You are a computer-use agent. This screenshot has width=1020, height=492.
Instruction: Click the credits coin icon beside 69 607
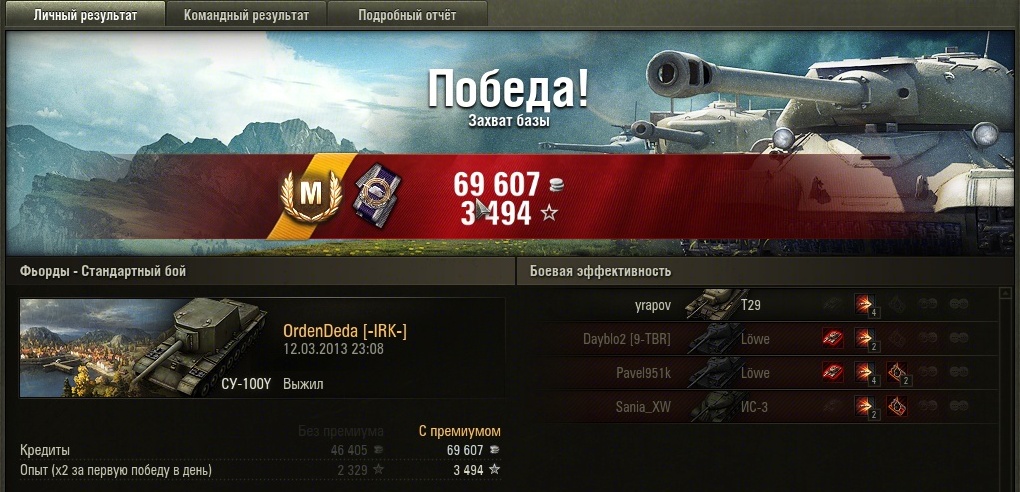tap(556, 186)
